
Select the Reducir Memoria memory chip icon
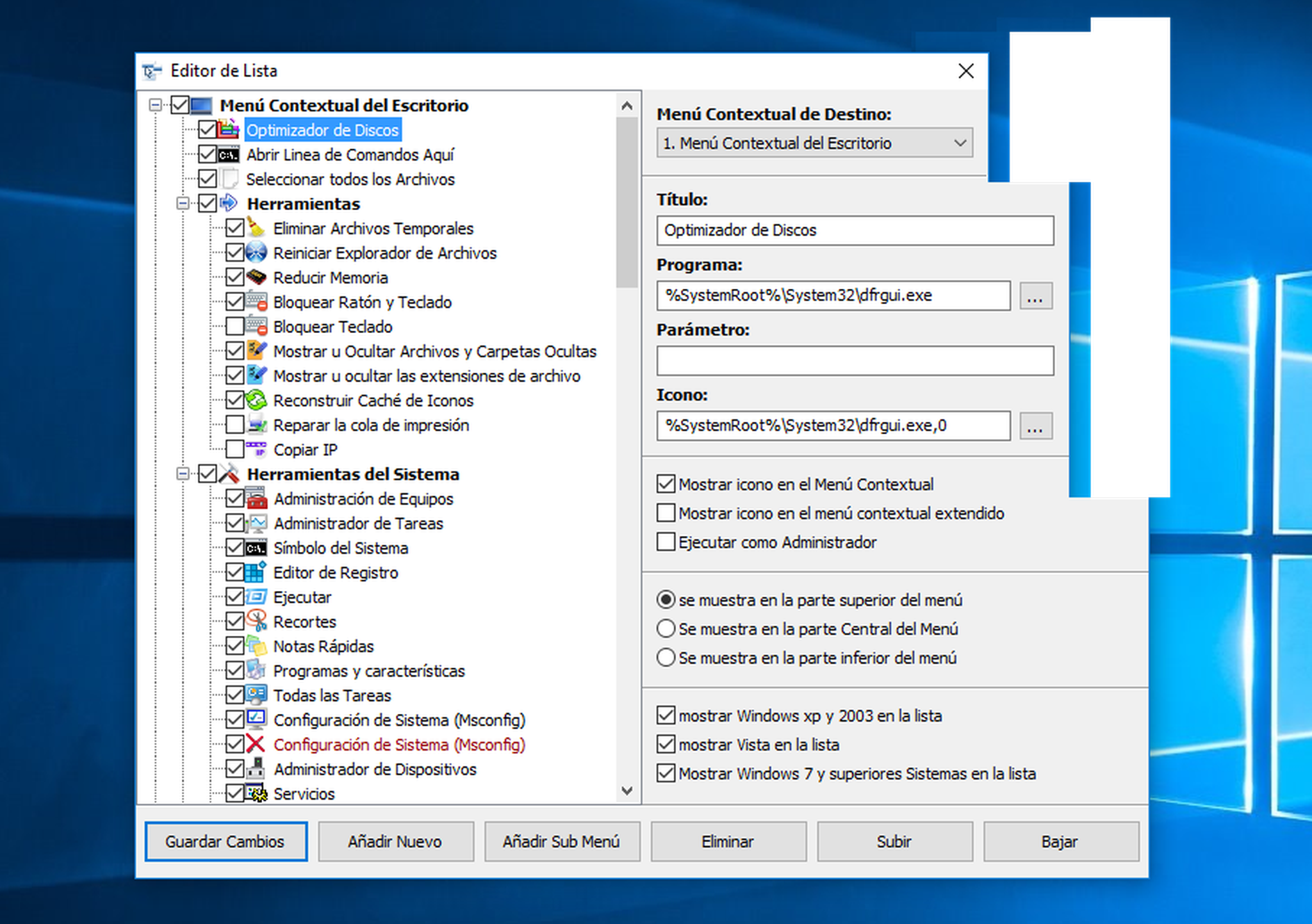256,277
